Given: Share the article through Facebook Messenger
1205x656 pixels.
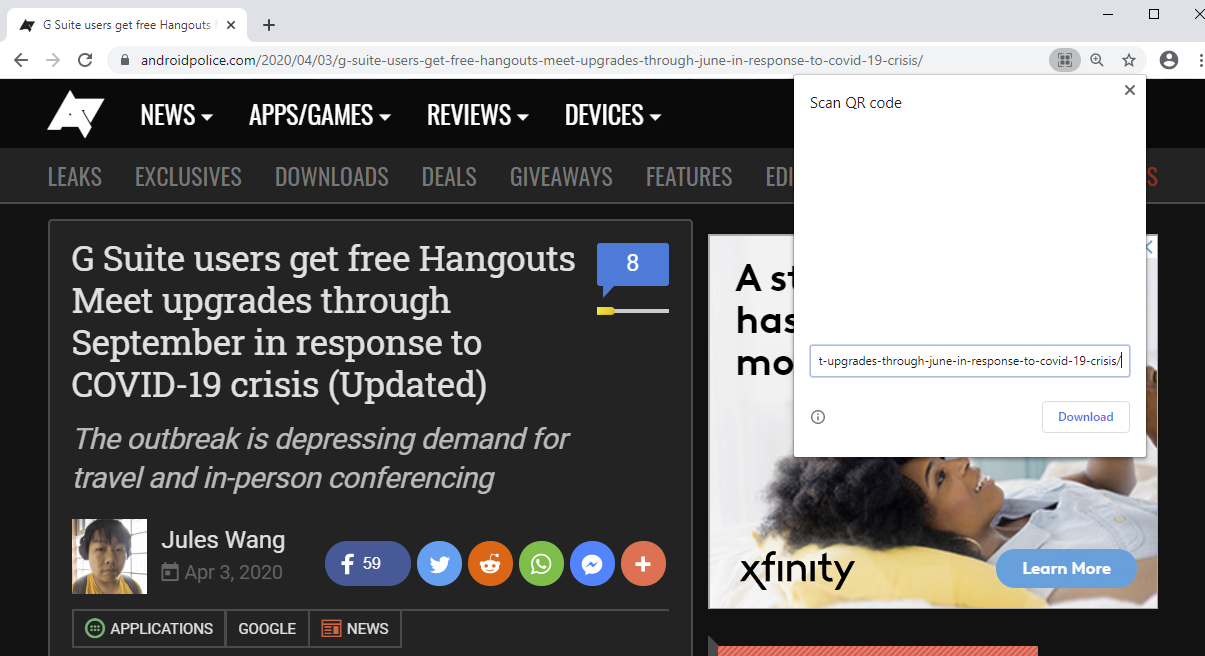Looking at the screenshot, I should tap(592, 564).
